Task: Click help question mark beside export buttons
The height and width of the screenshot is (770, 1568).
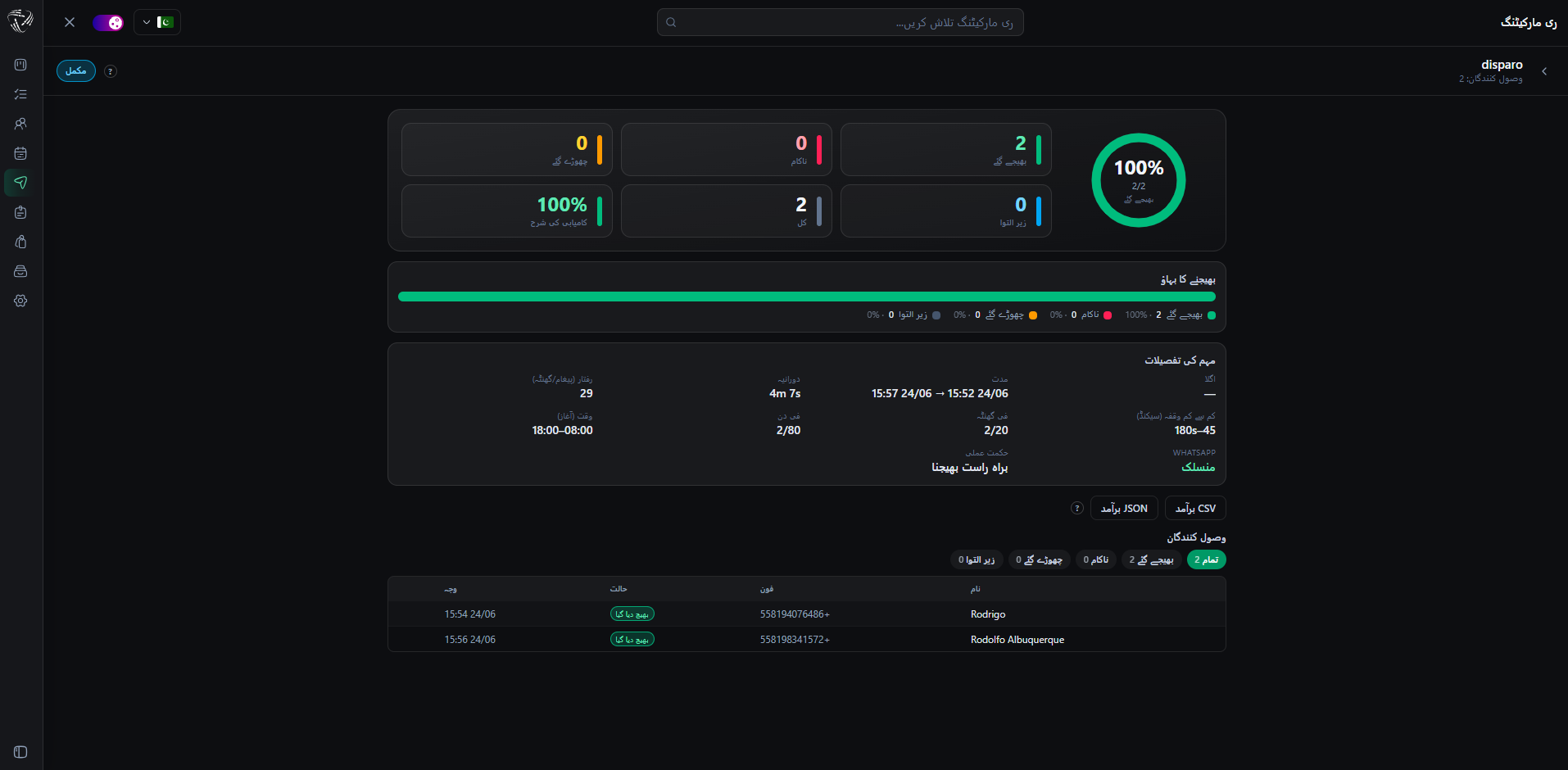Action: pos(1077,508)
